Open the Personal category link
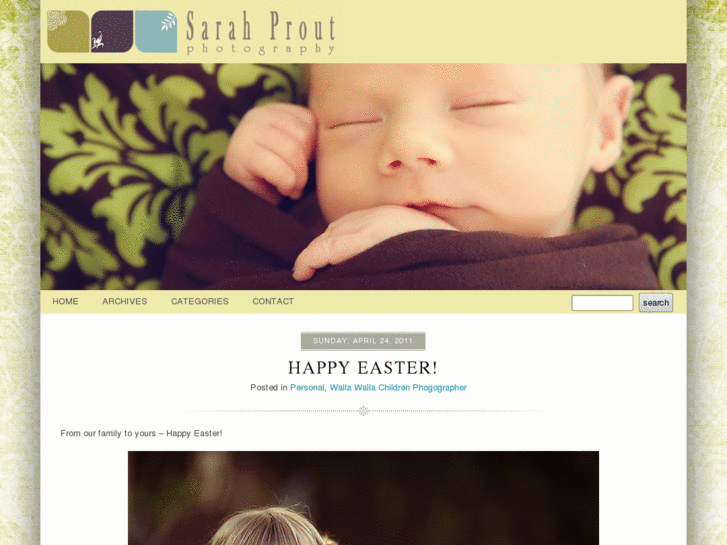 point(307,387)
